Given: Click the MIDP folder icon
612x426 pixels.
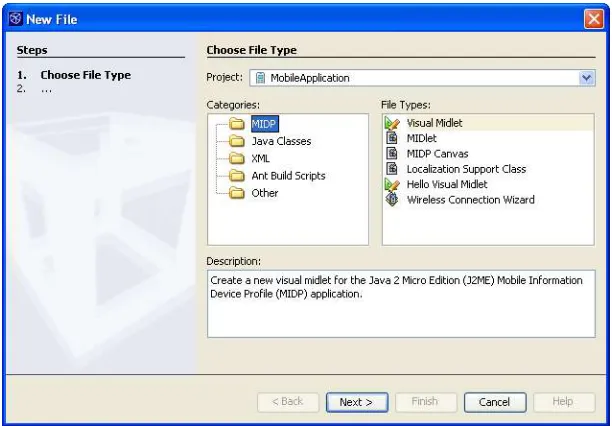Looking at the screenshot, I should (x=237, y=124).
